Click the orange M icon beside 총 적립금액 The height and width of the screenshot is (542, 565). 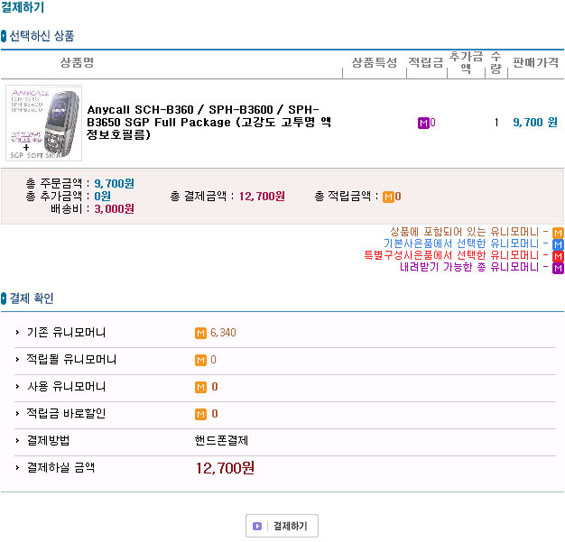388,197
